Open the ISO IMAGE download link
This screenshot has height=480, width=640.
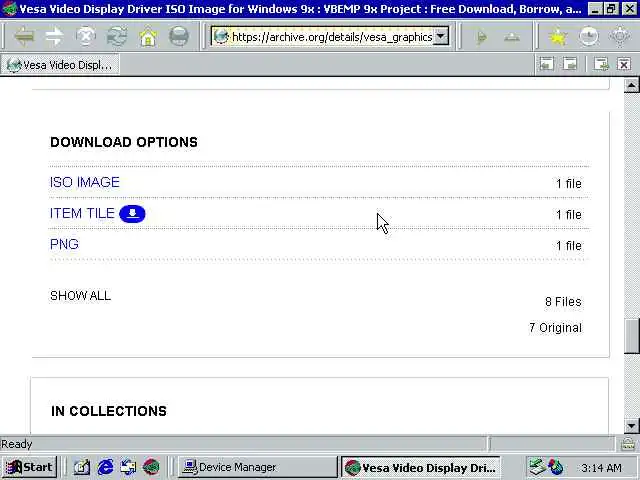(84, 182)
